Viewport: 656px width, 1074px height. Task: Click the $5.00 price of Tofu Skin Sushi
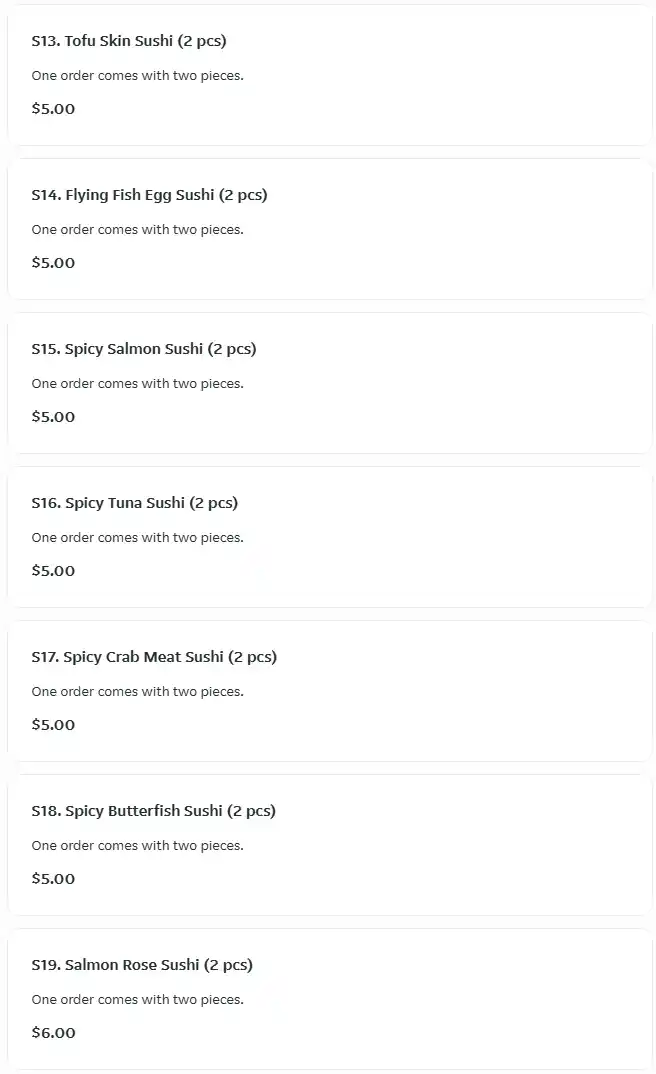(x=53, y=108)
